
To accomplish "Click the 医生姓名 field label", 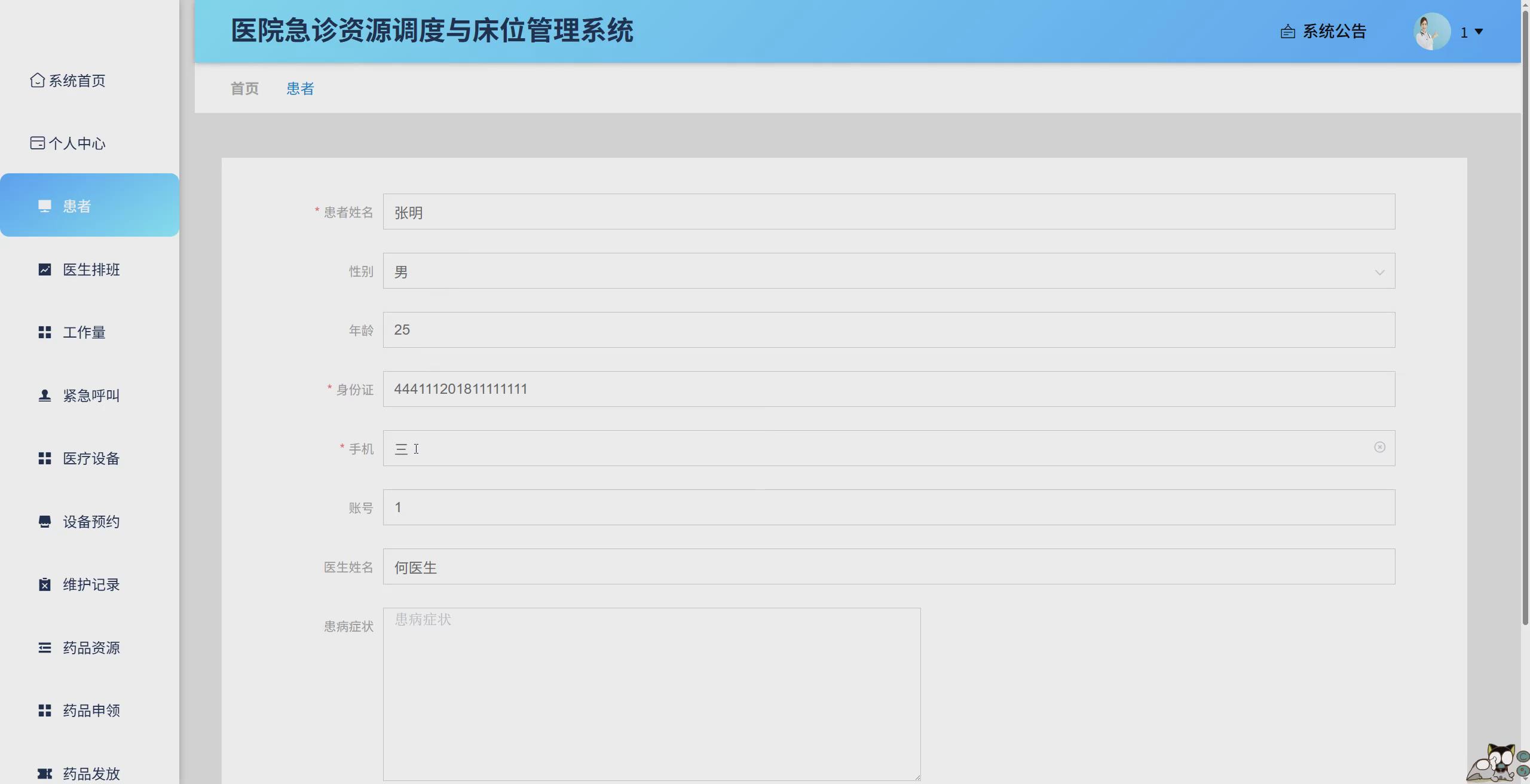I will tap(348, 567).
